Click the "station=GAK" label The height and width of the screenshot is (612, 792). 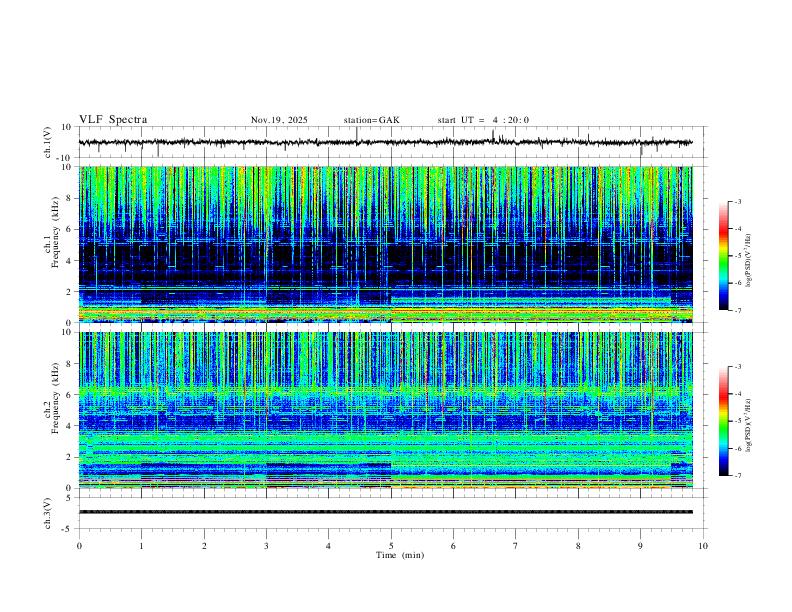(371, 120)
